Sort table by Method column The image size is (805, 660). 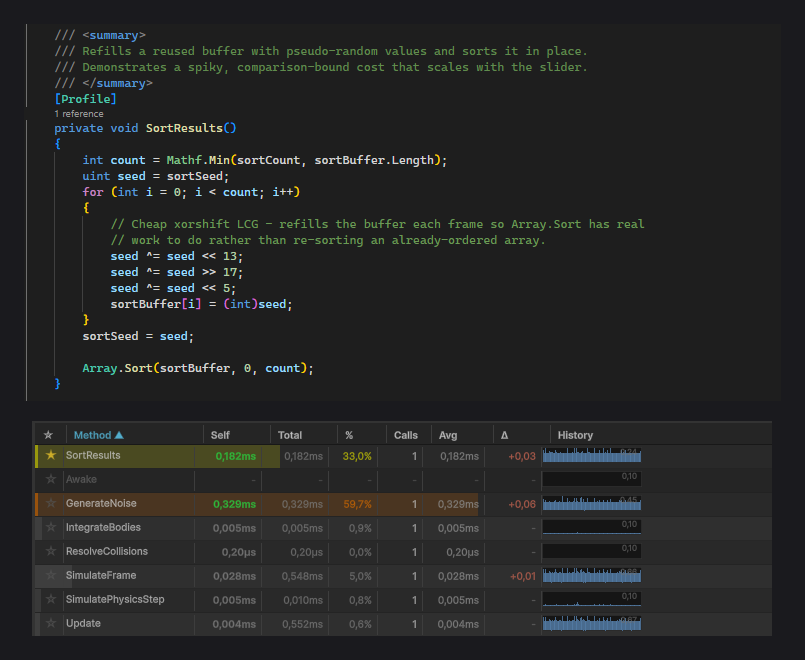click(x=99, y=435)
